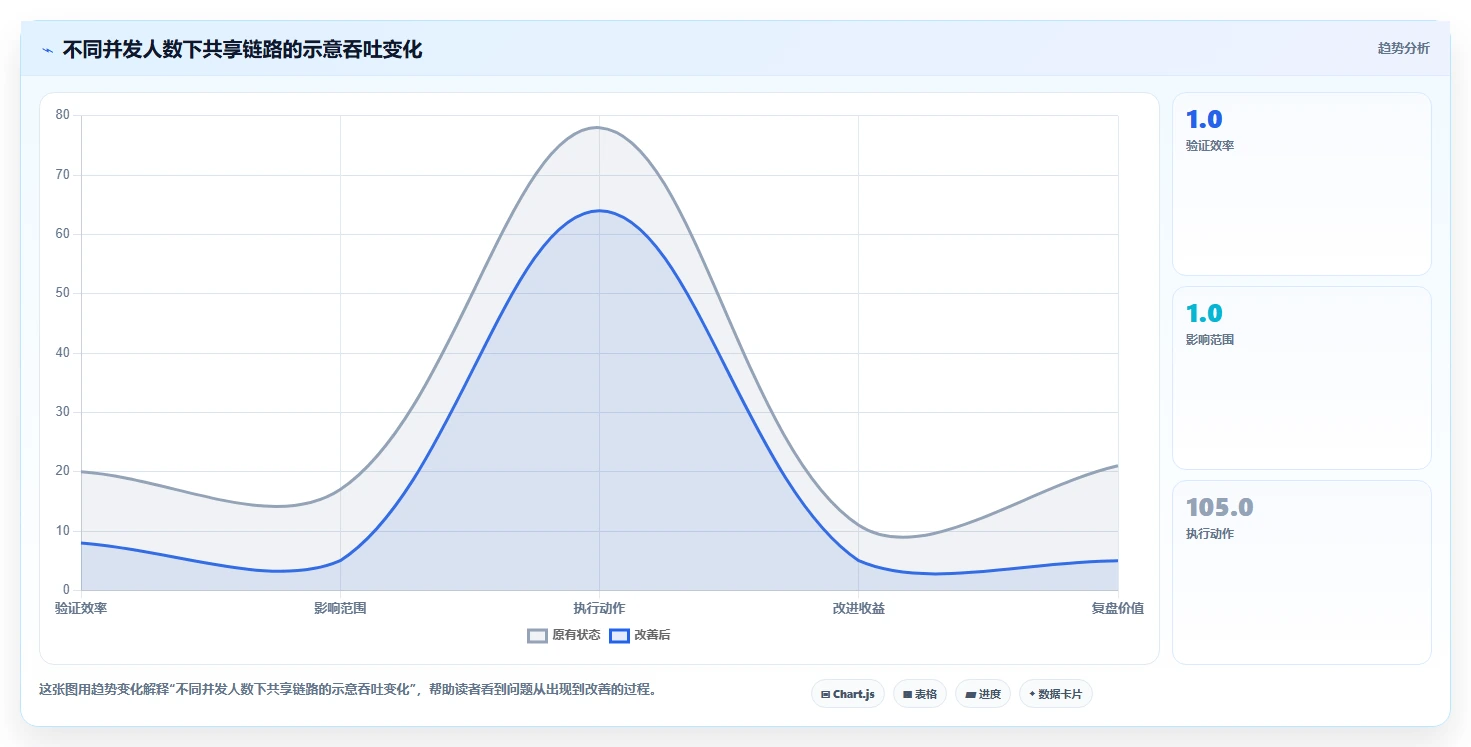Image resolution: width=1471 pixels, height=747 pixels.
Task: Click the description text below the chart
Action: pyautogui.click(x=347, y=690)
